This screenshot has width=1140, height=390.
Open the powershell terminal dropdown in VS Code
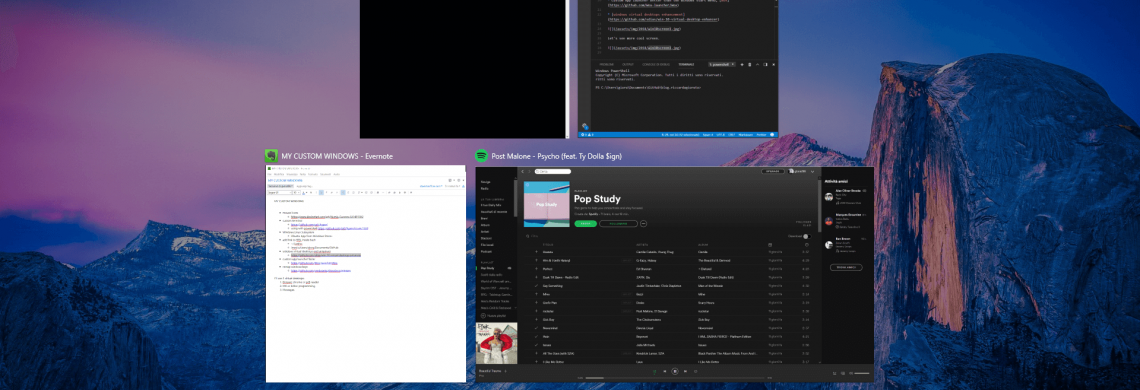tap(721, 64)
